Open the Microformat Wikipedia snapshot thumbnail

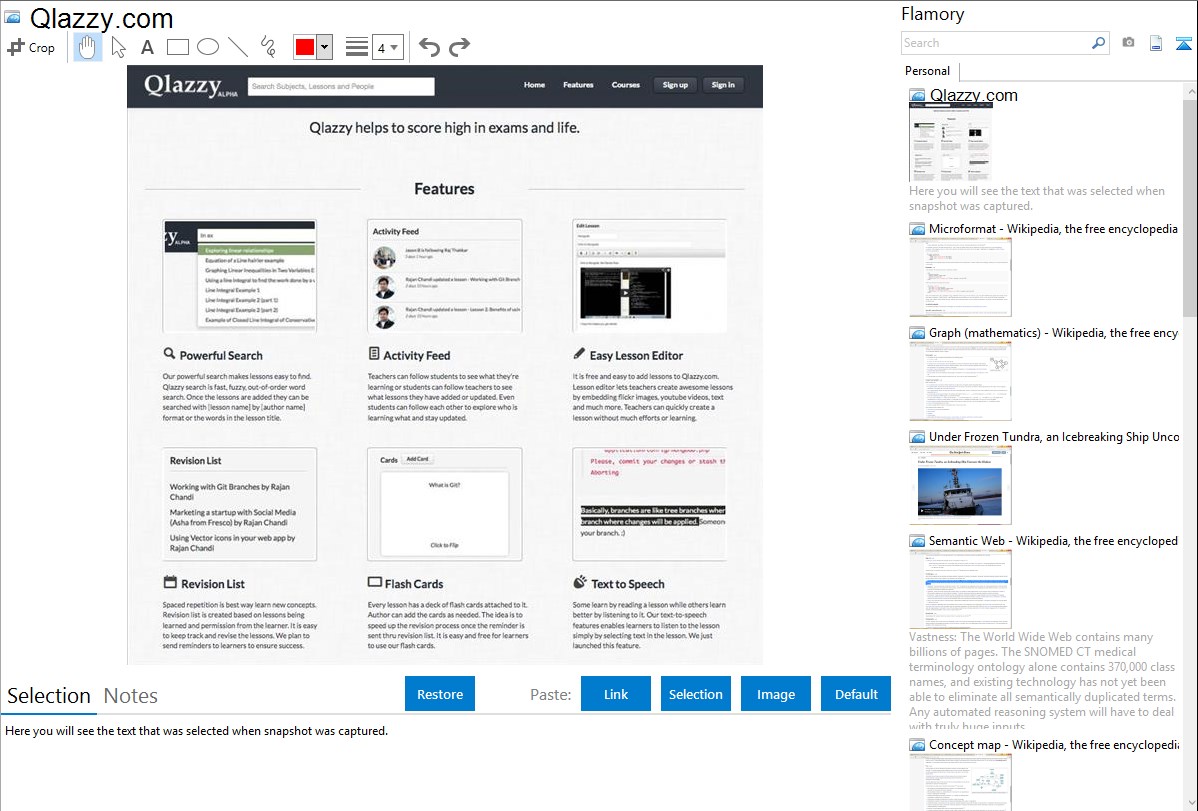(x=960, y=277)
